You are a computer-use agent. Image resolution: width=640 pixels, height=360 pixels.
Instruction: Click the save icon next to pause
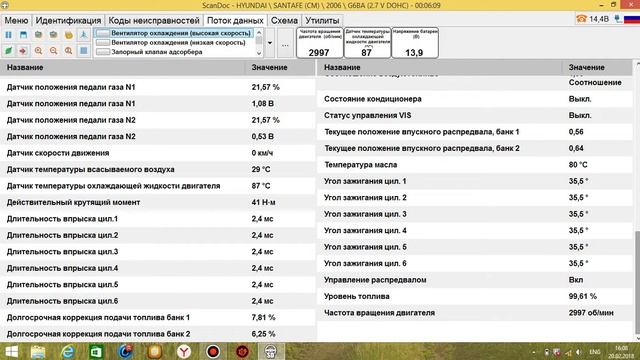(23, 35)
